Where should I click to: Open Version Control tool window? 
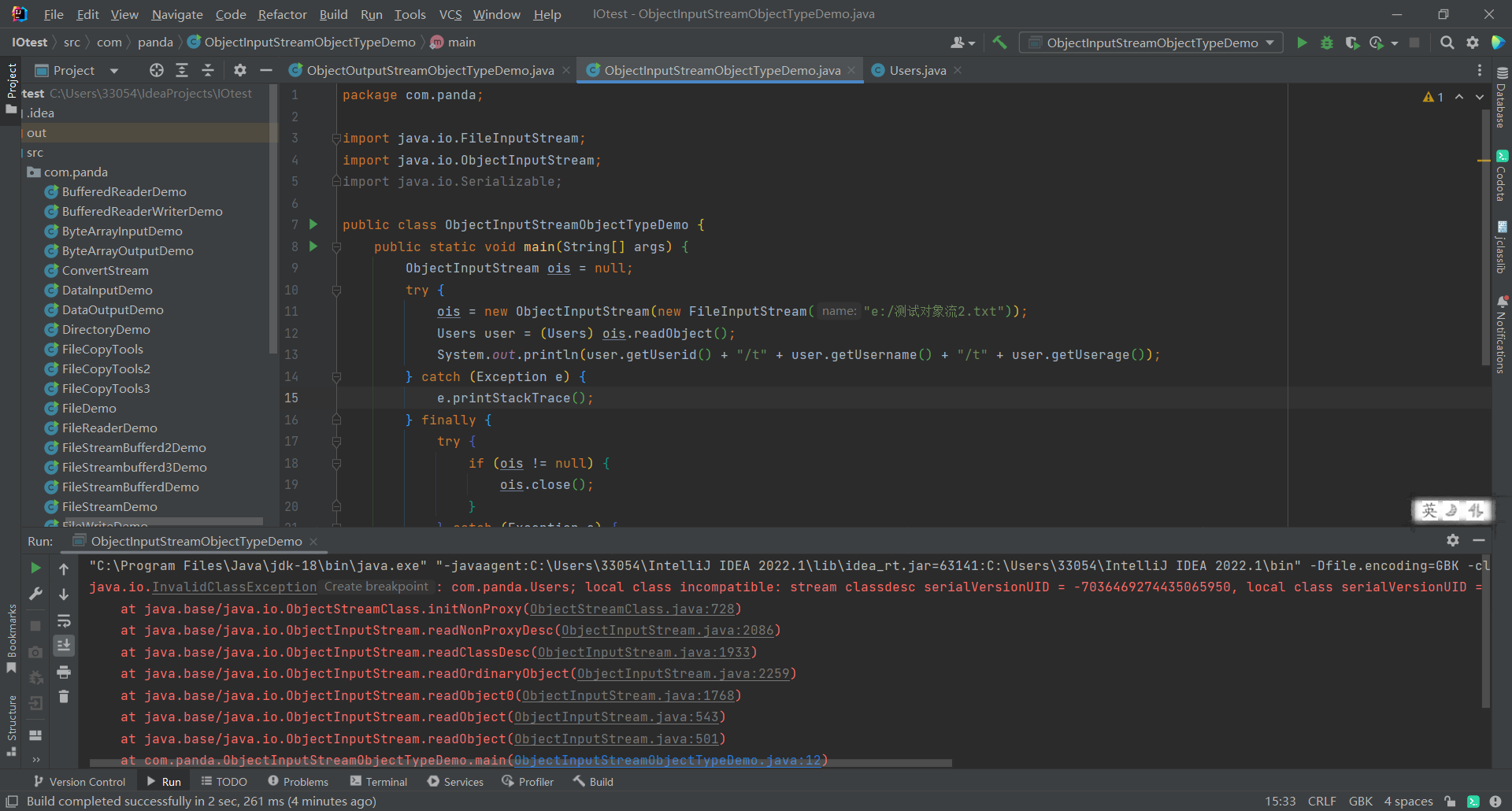pyautogui.click(x=80, y=781)
